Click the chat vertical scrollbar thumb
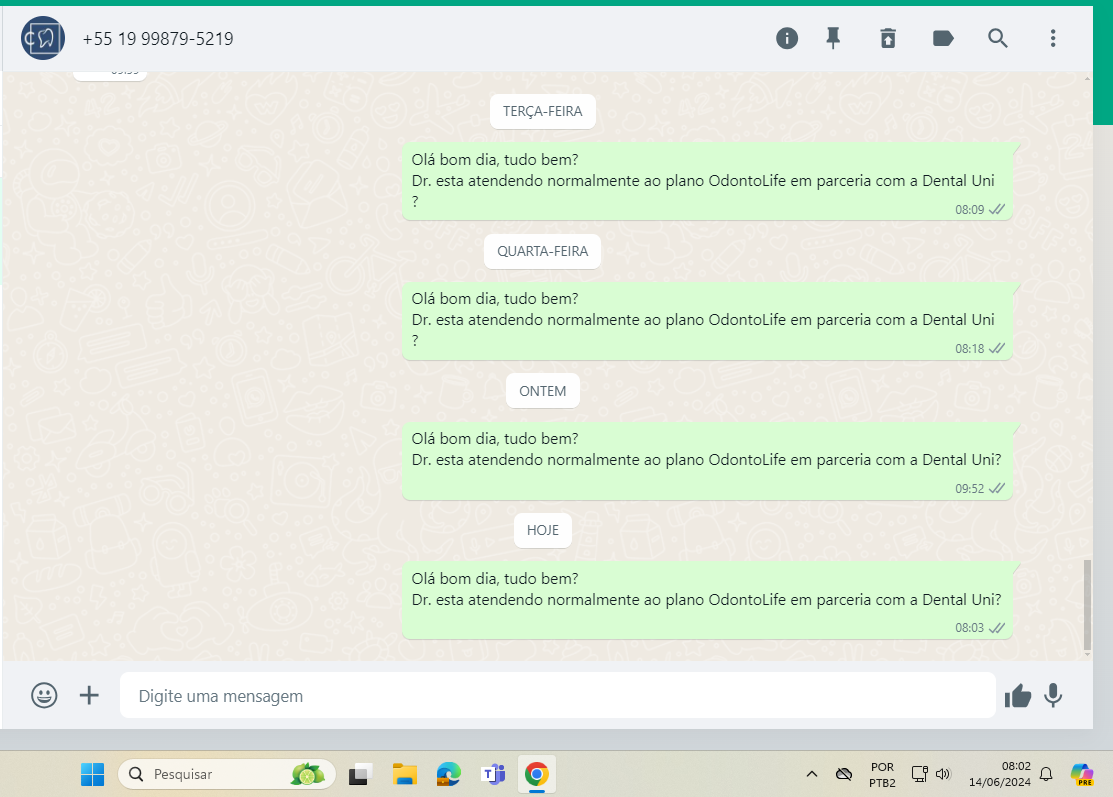The width and height of the screenshot is (1113, 797). coord(1087,605)
